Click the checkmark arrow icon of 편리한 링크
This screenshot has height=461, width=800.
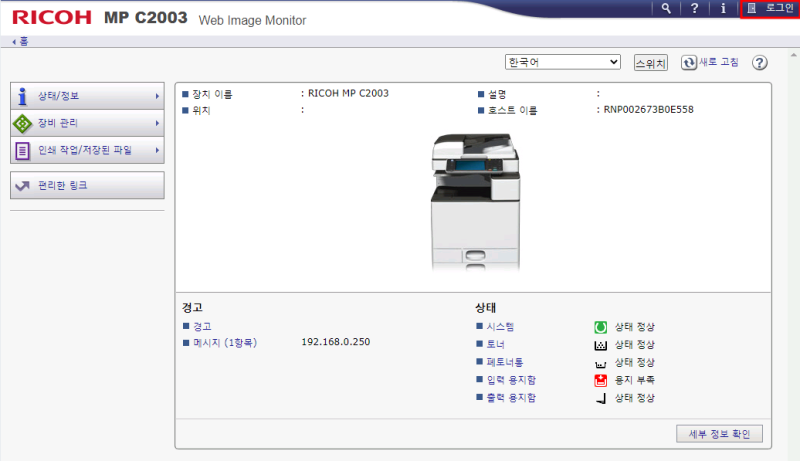tap(22, 186)
